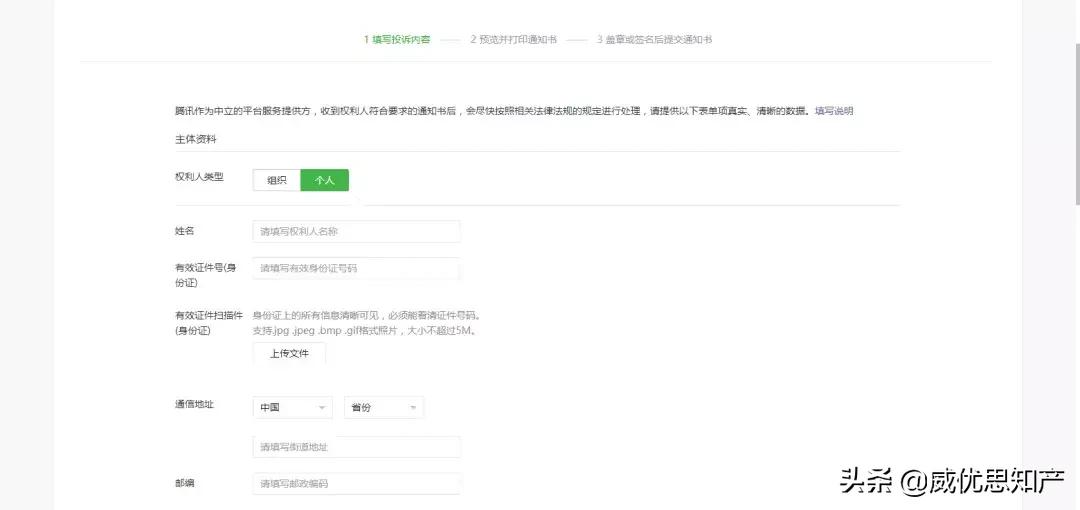Screen dimensions: 1080x510
Task: Click the 邮编 postal code field
Action: (x=356, y=484)
